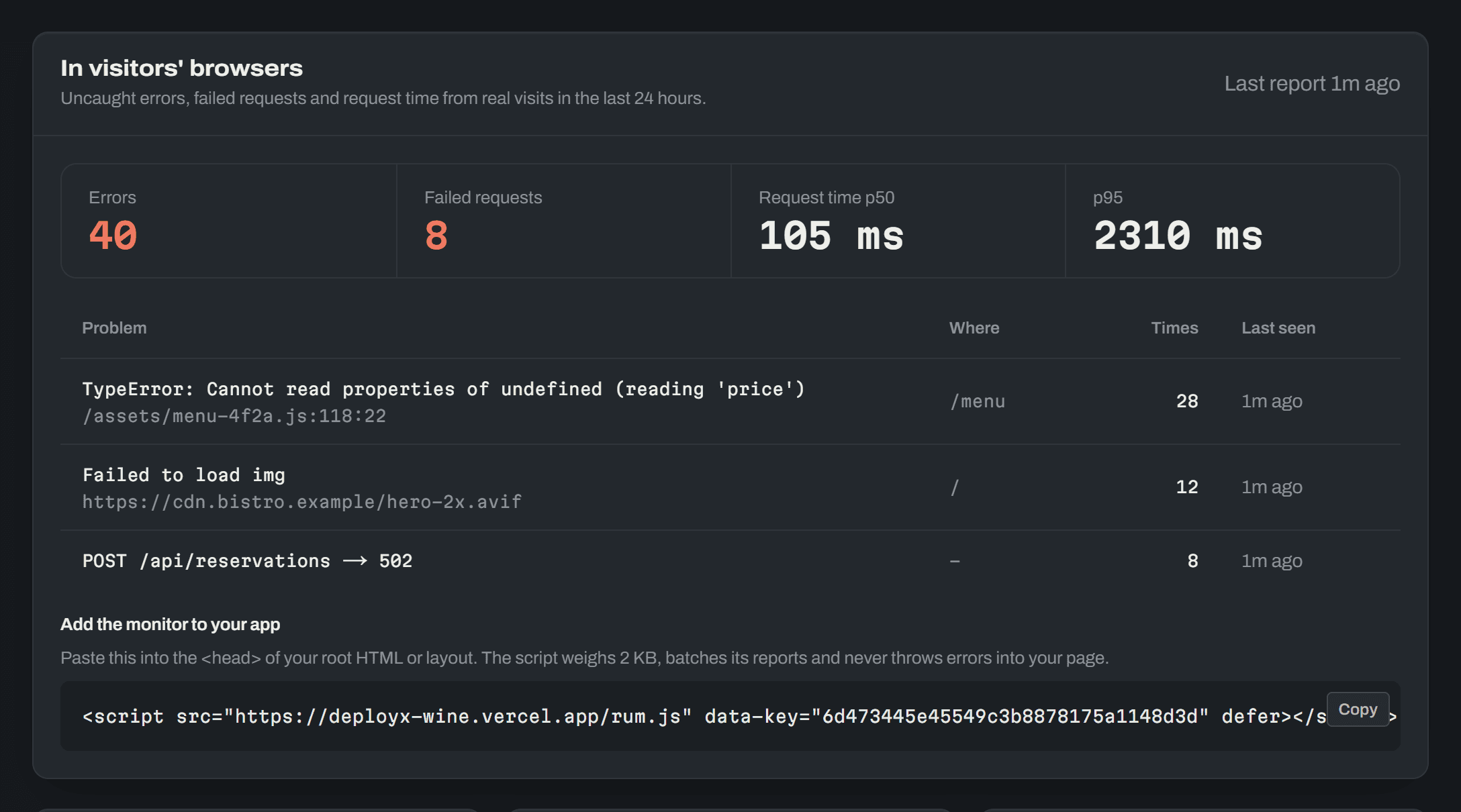Click the Times column header
Image resolution: width=1461 pixels, height=812 pixels.
pos(1174,328)
